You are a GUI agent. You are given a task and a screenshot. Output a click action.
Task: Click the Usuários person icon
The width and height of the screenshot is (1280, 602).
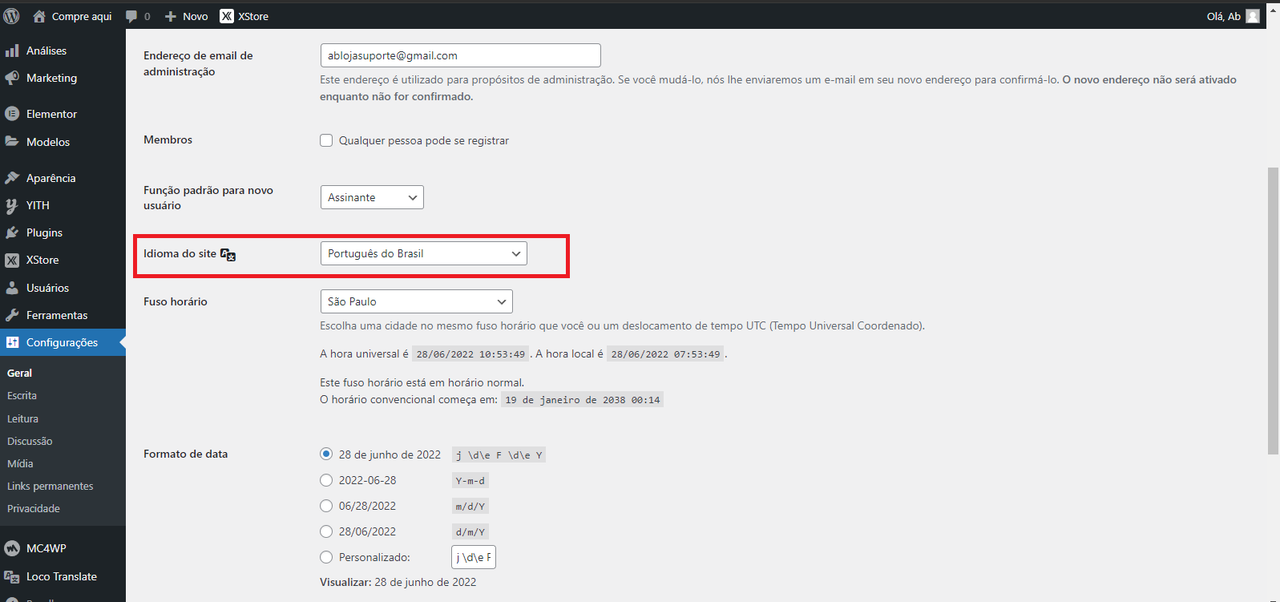(12, 288)
